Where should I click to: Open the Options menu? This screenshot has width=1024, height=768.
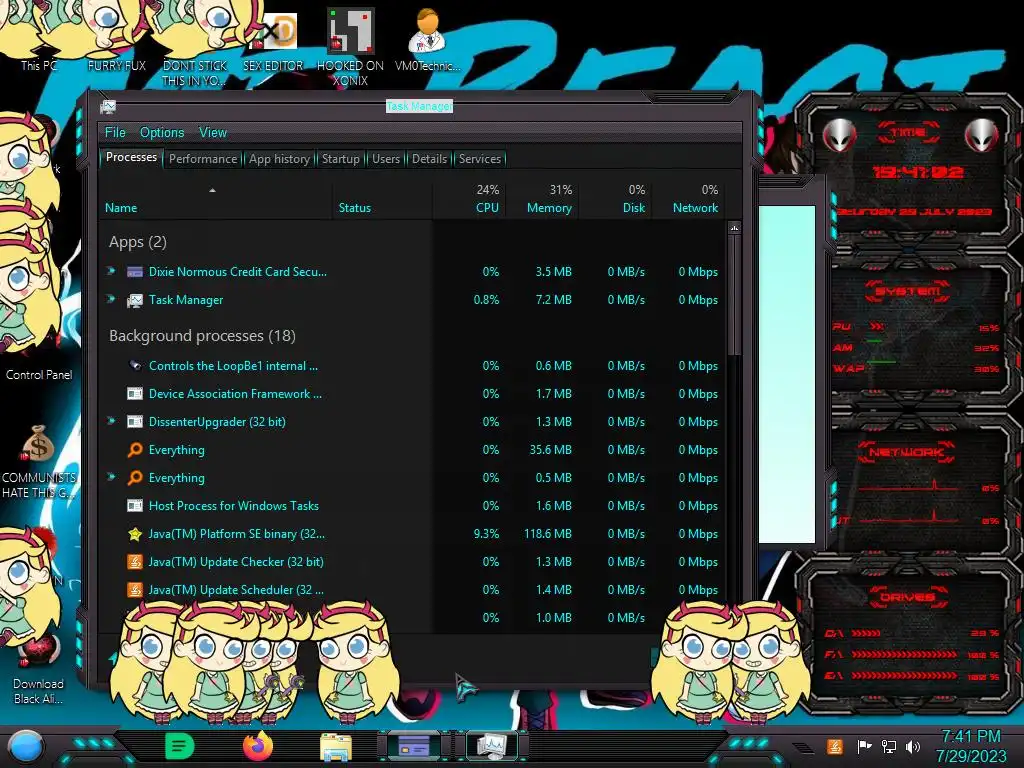click(162, 133)
